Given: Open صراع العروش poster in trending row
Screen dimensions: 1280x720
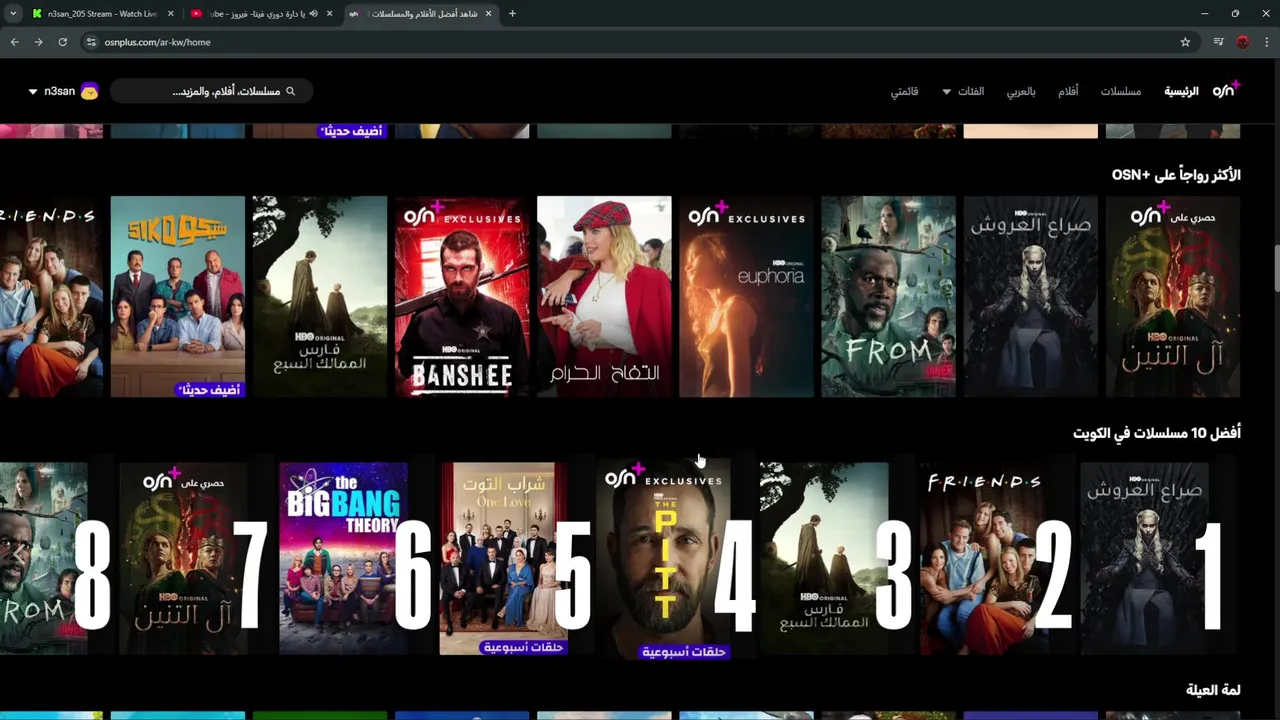Looking at the screenshot, I should (1030, 296).
